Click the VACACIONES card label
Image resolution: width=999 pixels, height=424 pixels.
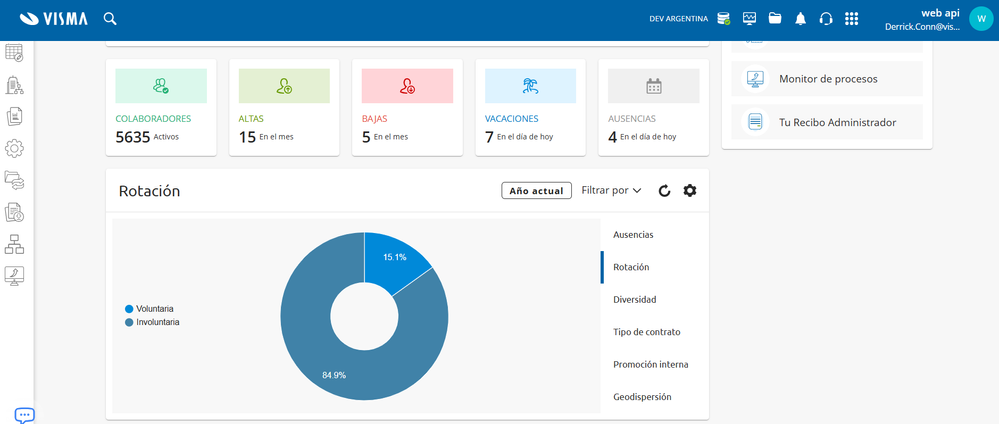pyautogui.click(x=512, y=119)
